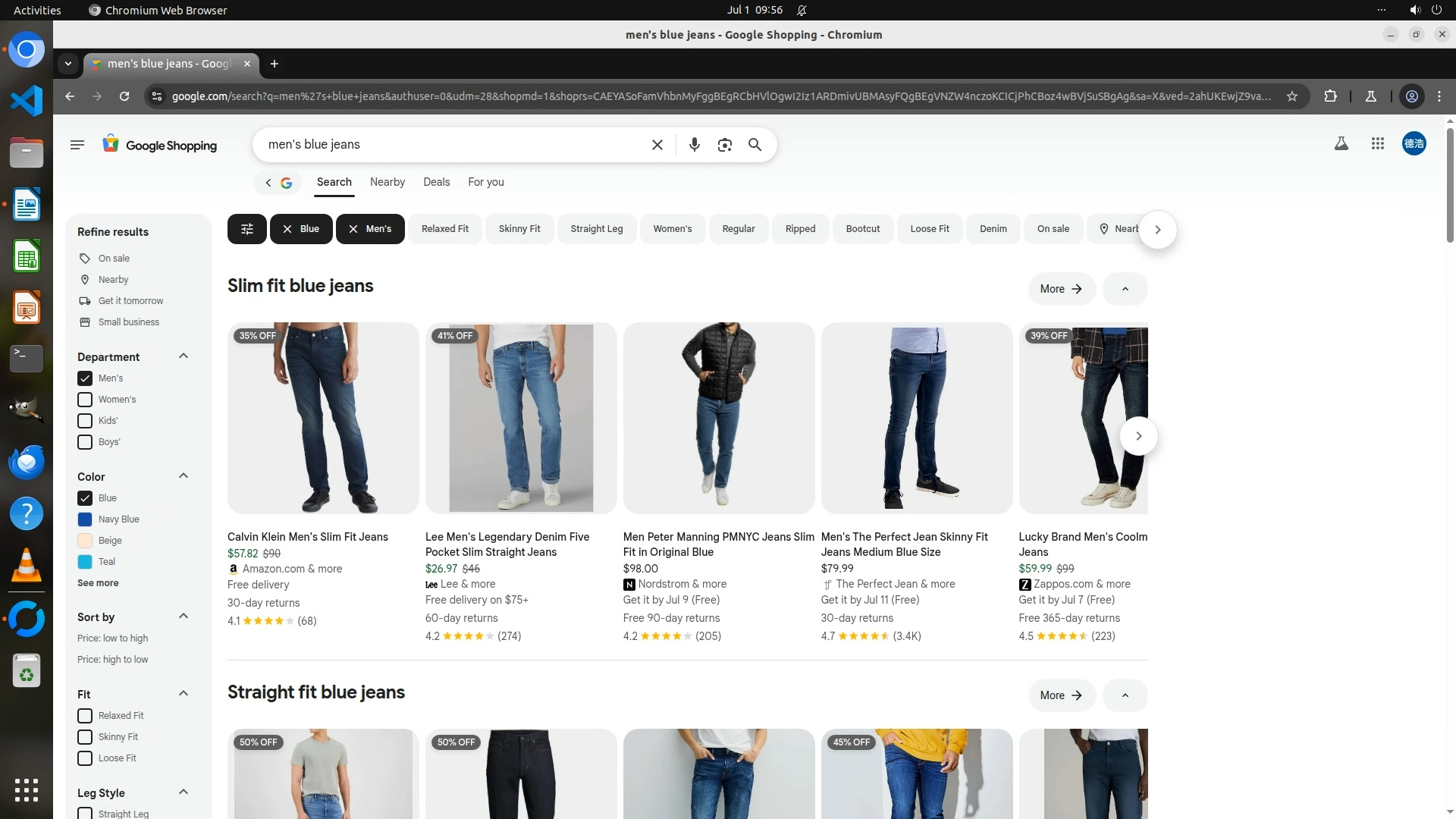The height and width of the screenshot is (819, 1456).
Task: Collapse the Sort by section
Action: [183, 617]
